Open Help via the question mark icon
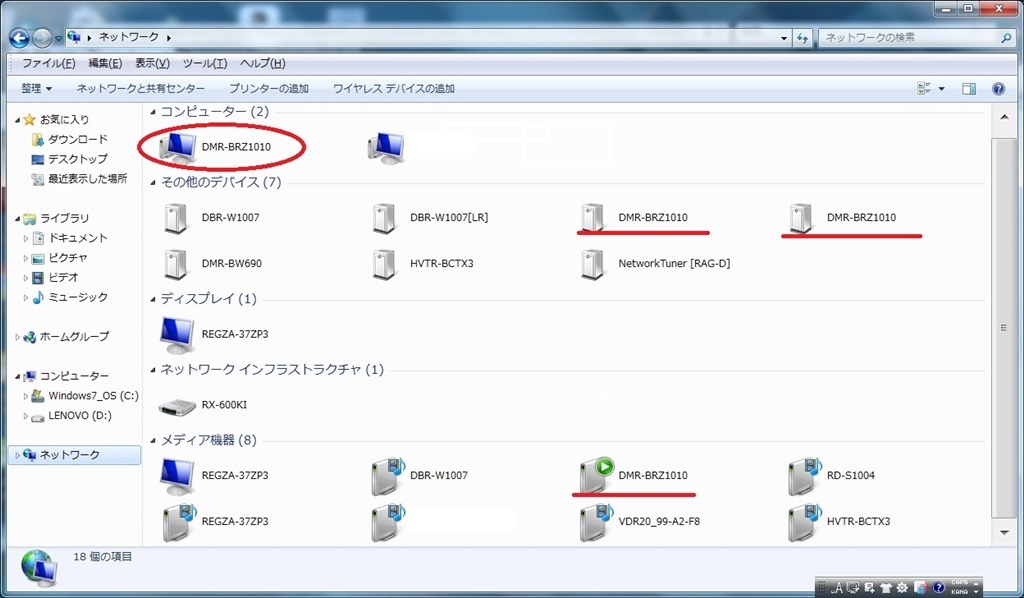Image resolution: width=1024 pixels, height=598 pixels. 998,89
